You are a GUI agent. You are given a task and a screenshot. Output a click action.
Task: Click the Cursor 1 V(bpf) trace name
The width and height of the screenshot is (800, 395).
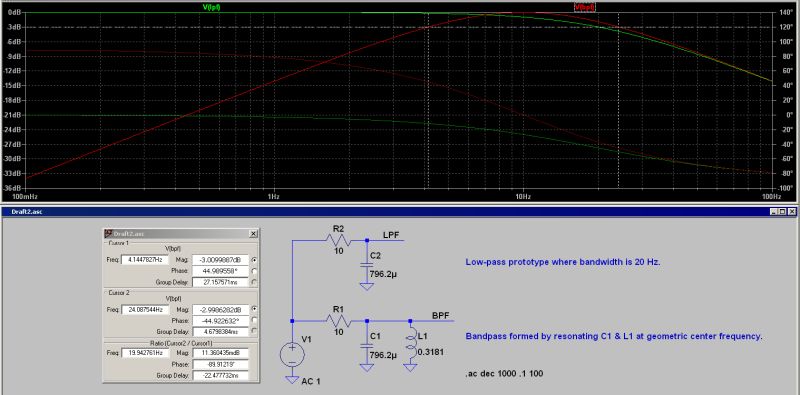(174, 249)
